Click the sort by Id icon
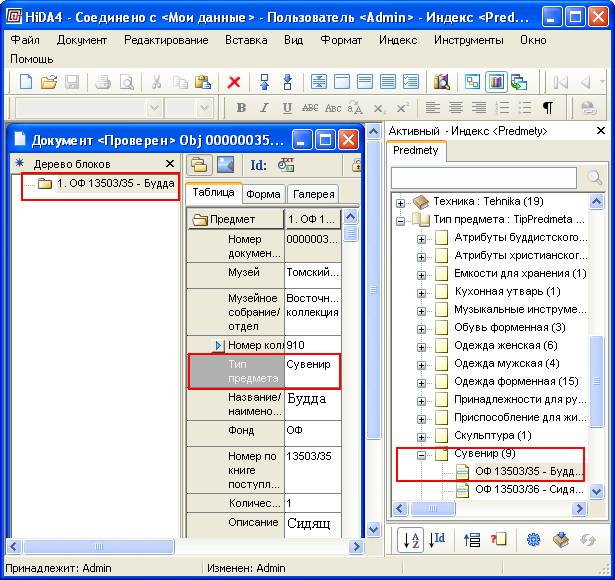Screen dimensions: 615x580 pos(437,540)
